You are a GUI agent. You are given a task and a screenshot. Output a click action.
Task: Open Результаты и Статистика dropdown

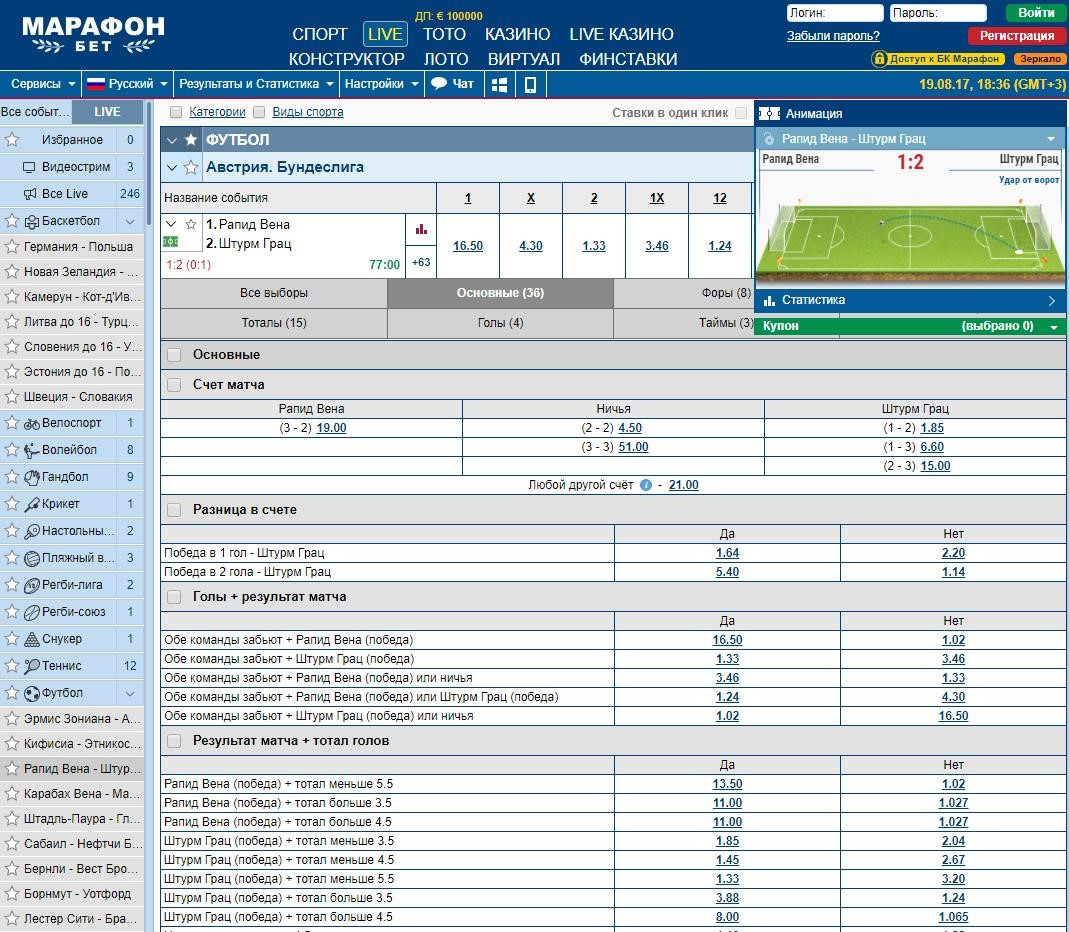point(256,84)
